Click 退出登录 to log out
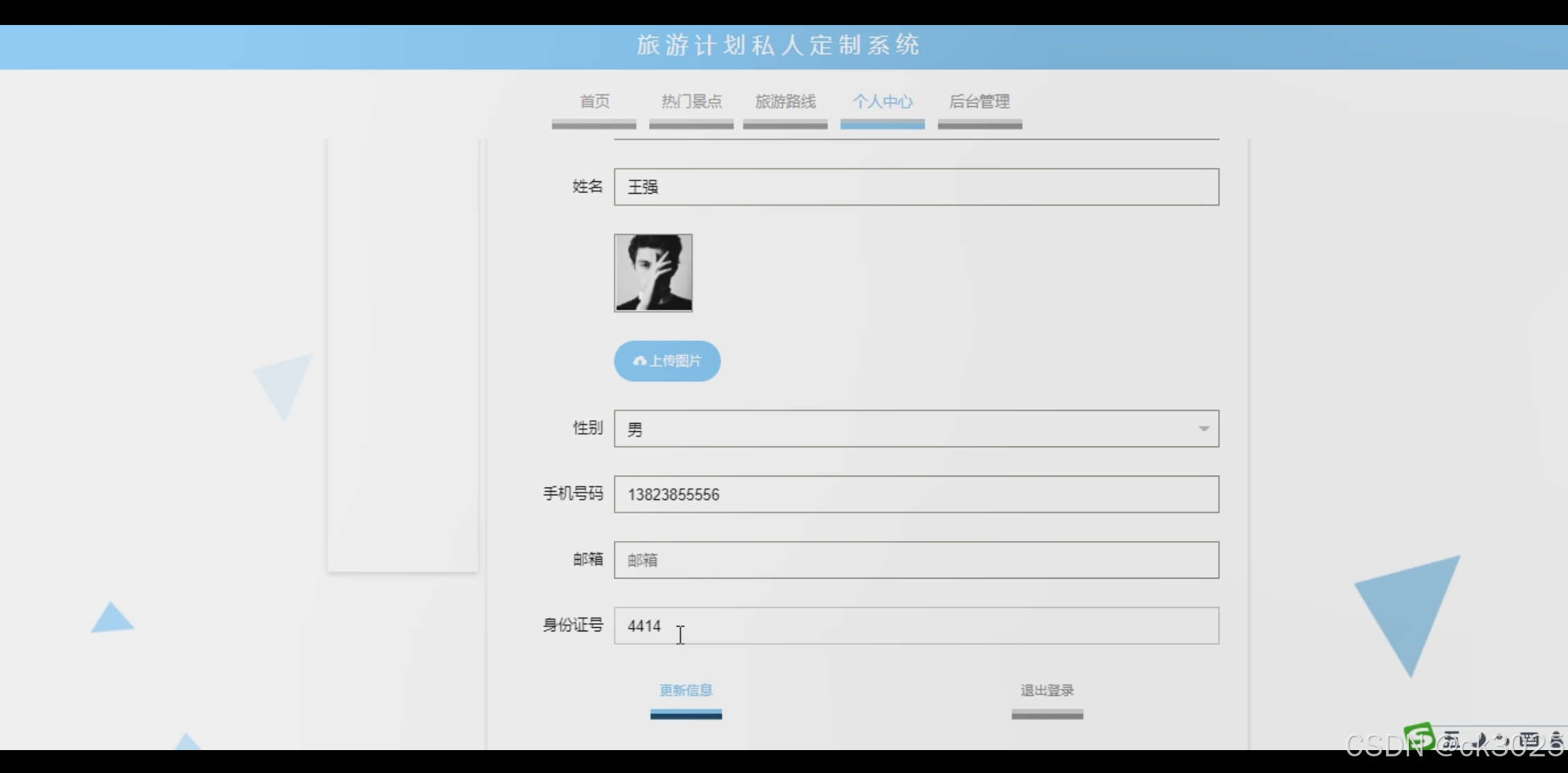This screenshot has height=773, width=1568. (x=1047, y=690)
